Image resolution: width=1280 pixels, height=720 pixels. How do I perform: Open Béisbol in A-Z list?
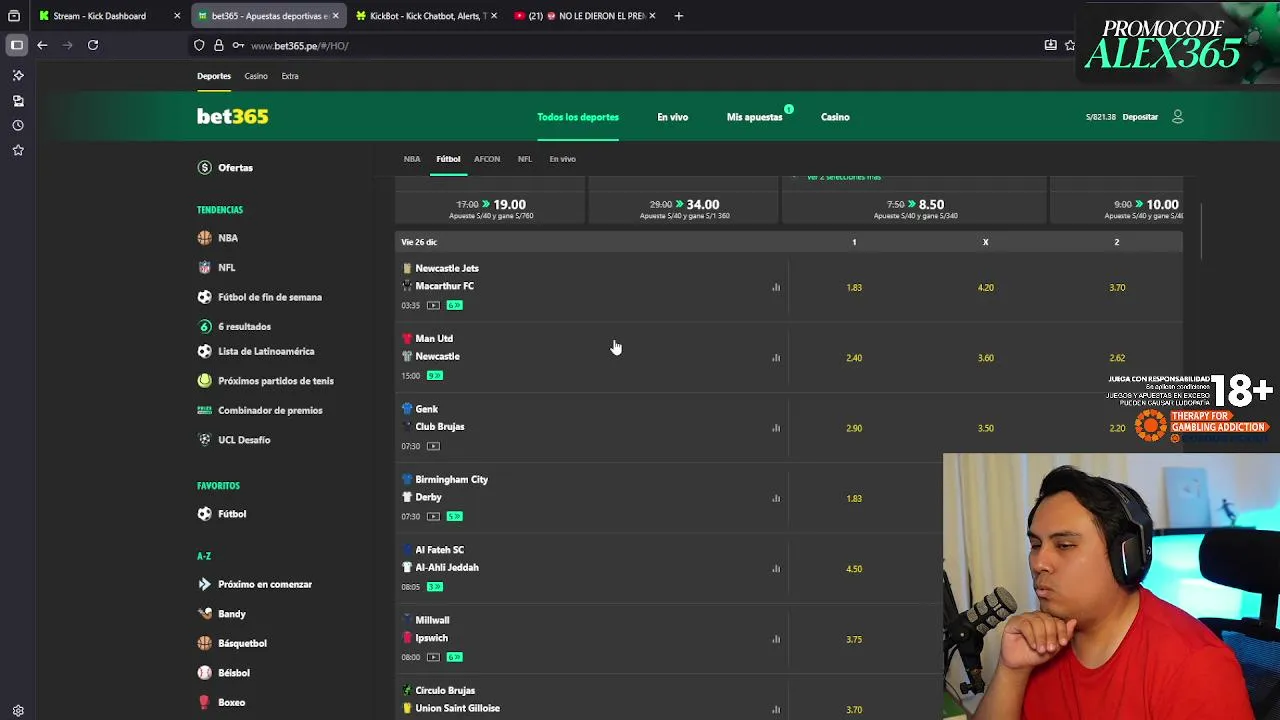tap(234, 673)
